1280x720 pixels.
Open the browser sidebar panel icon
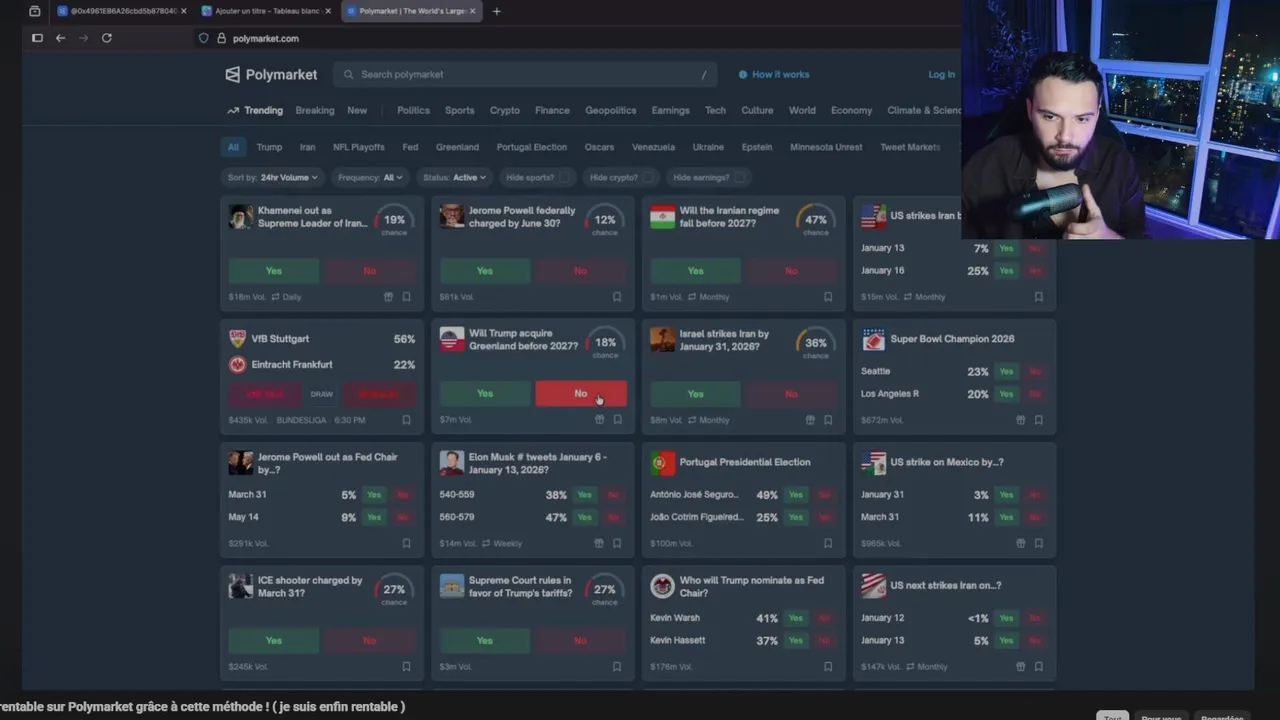pyautogui.click(x=37, y=38)
